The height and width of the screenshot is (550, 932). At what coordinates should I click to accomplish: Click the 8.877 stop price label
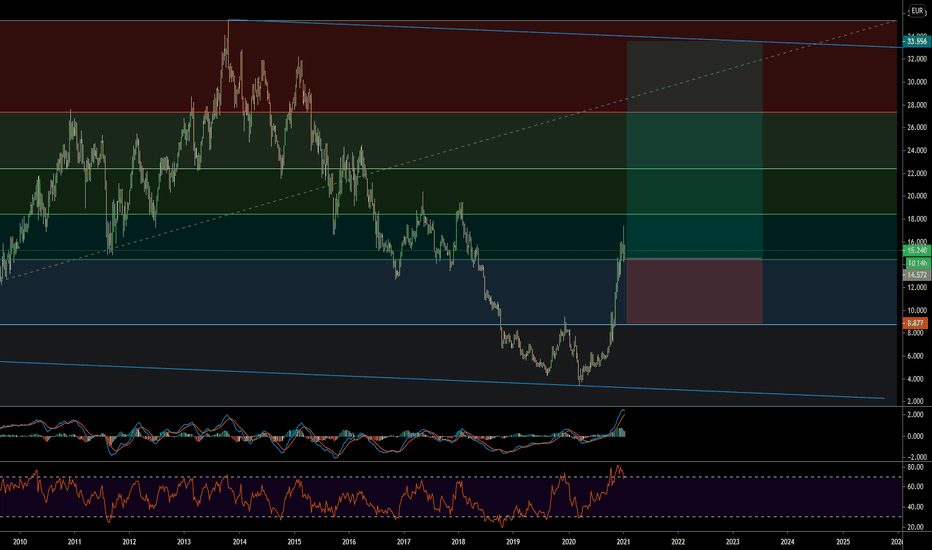pyautogui.click(x=915, y=323)
